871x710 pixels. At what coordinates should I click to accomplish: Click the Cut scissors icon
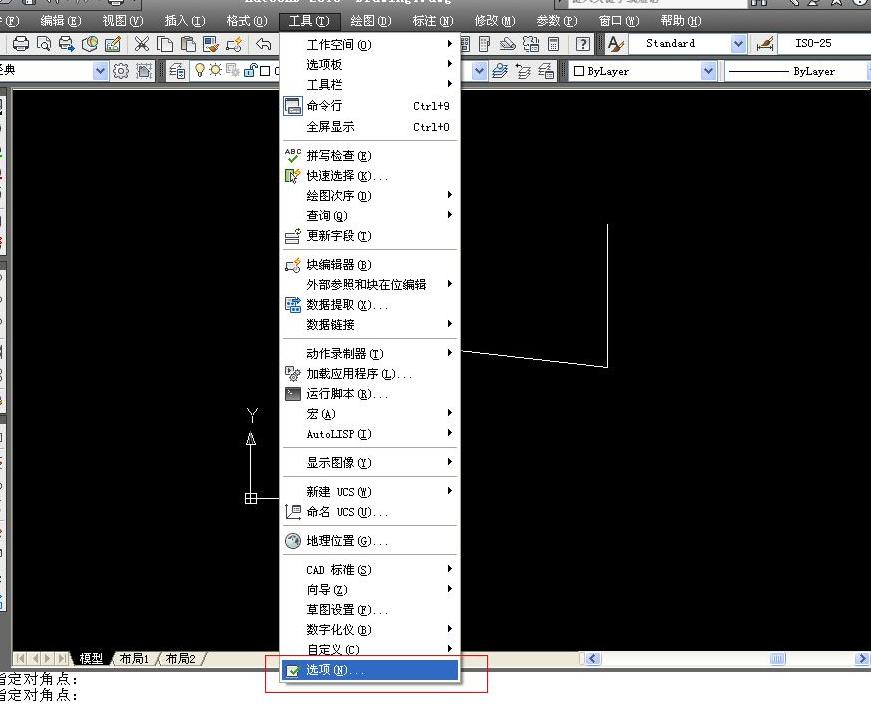(x=142, y=43)
